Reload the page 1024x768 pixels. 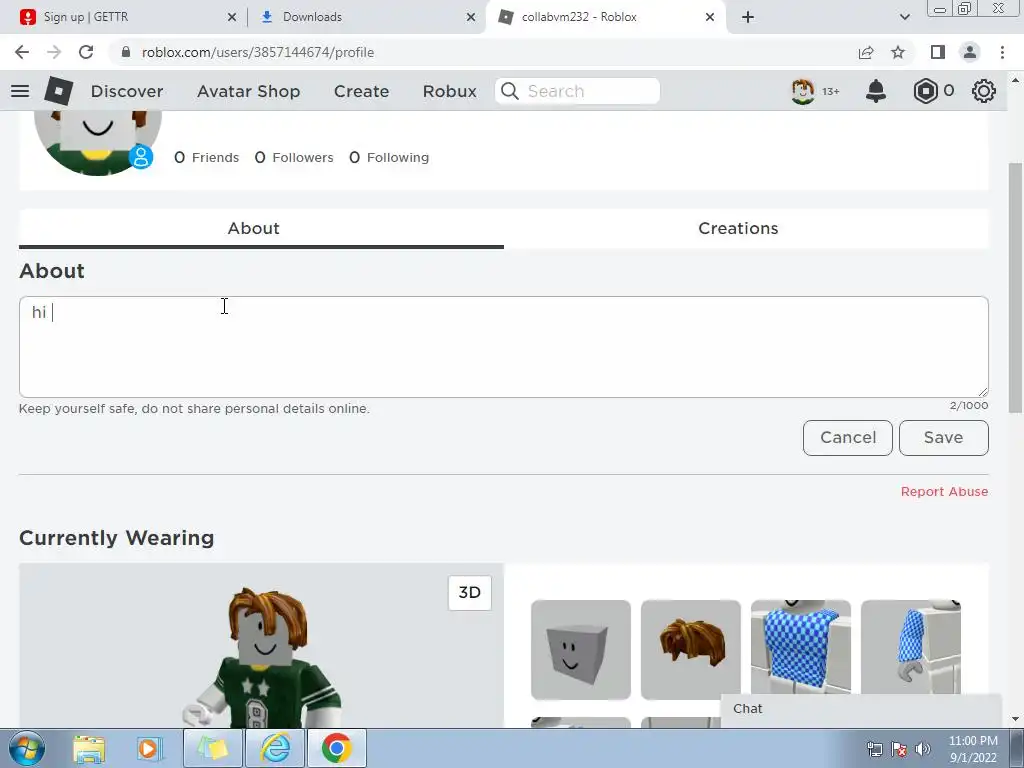coord(86,52)
